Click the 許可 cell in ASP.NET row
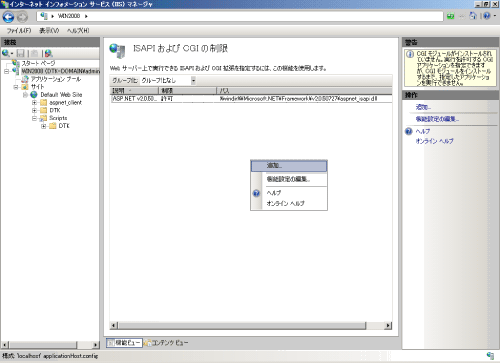The image size is (500, 363). pyautogui.click(x=167, y=99)
